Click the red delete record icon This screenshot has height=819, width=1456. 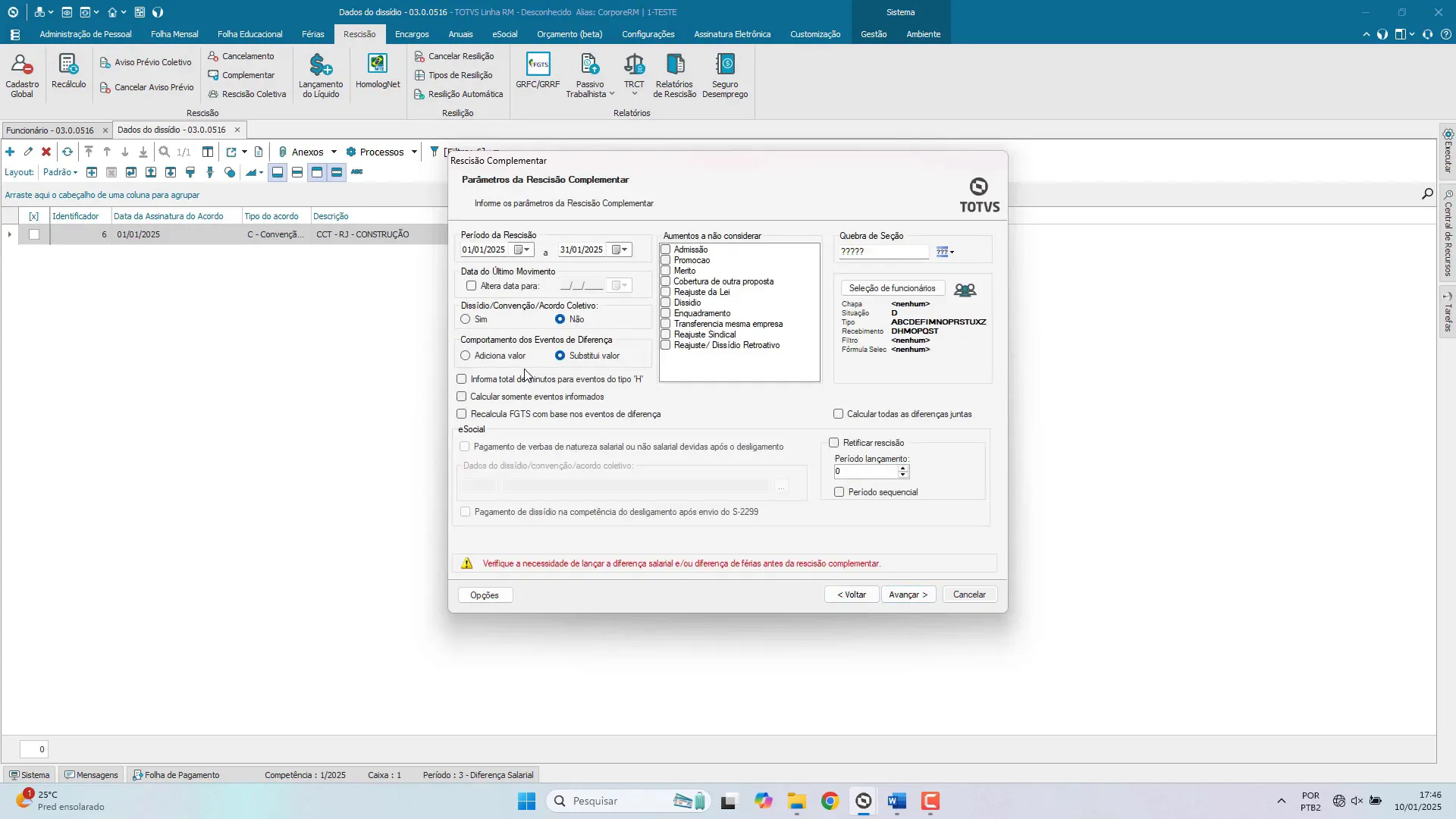46,152
